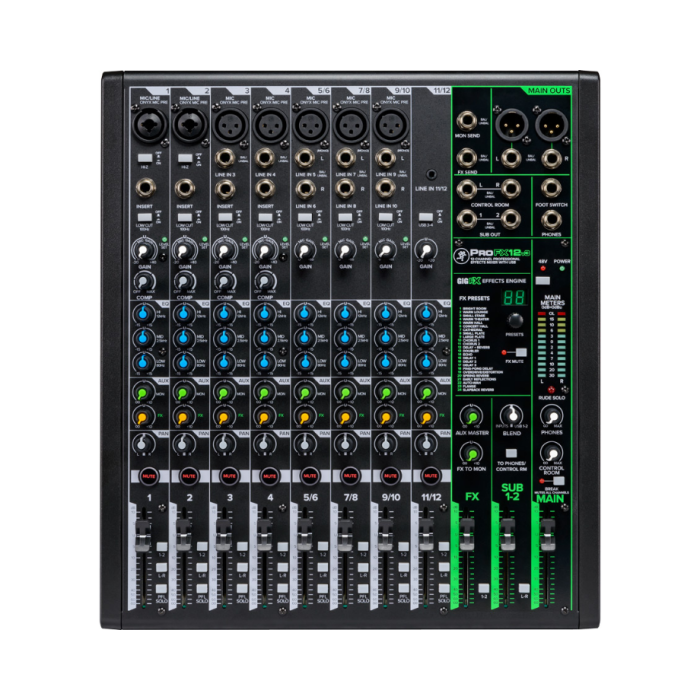
Task: Click the 9/10 channel XLR mic input
Action: (x=391, y=125)
